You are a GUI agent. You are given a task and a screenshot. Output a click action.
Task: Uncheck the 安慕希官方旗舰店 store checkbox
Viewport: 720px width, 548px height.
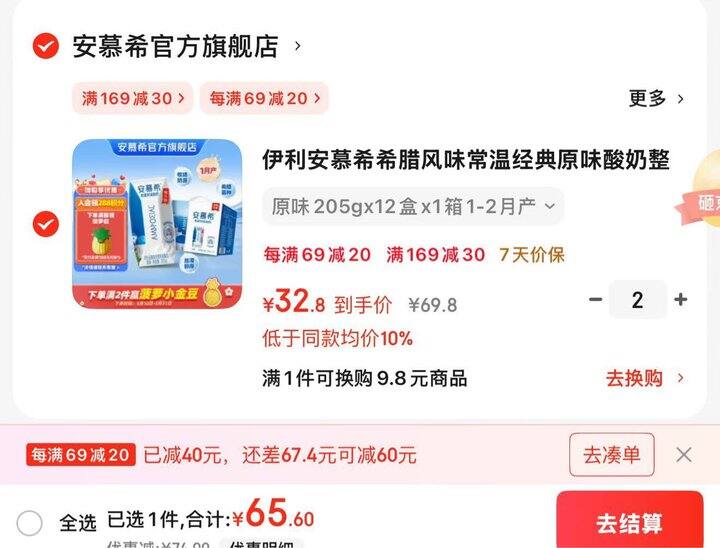pyautogui.click(x=45, y=46)
